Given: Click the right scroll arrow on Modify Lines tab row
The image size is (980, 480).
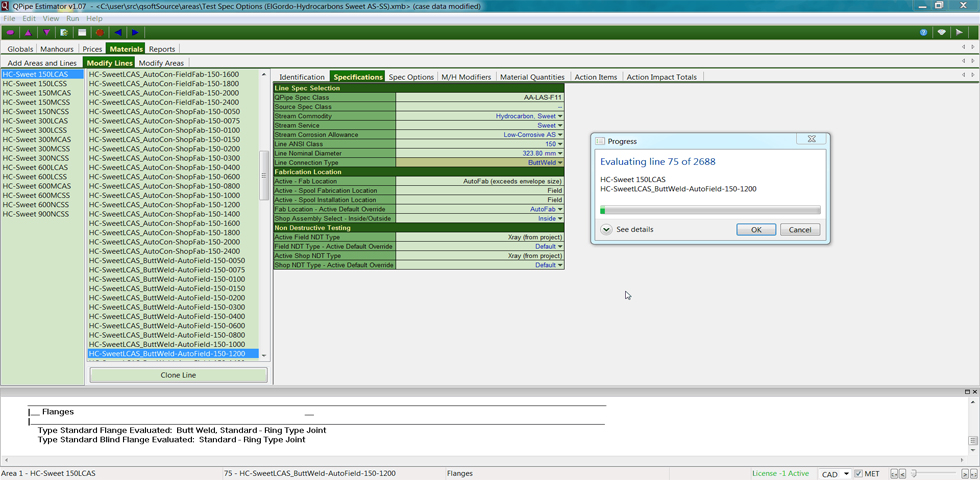Looking at the screenshot, I should tap(973, 61).
